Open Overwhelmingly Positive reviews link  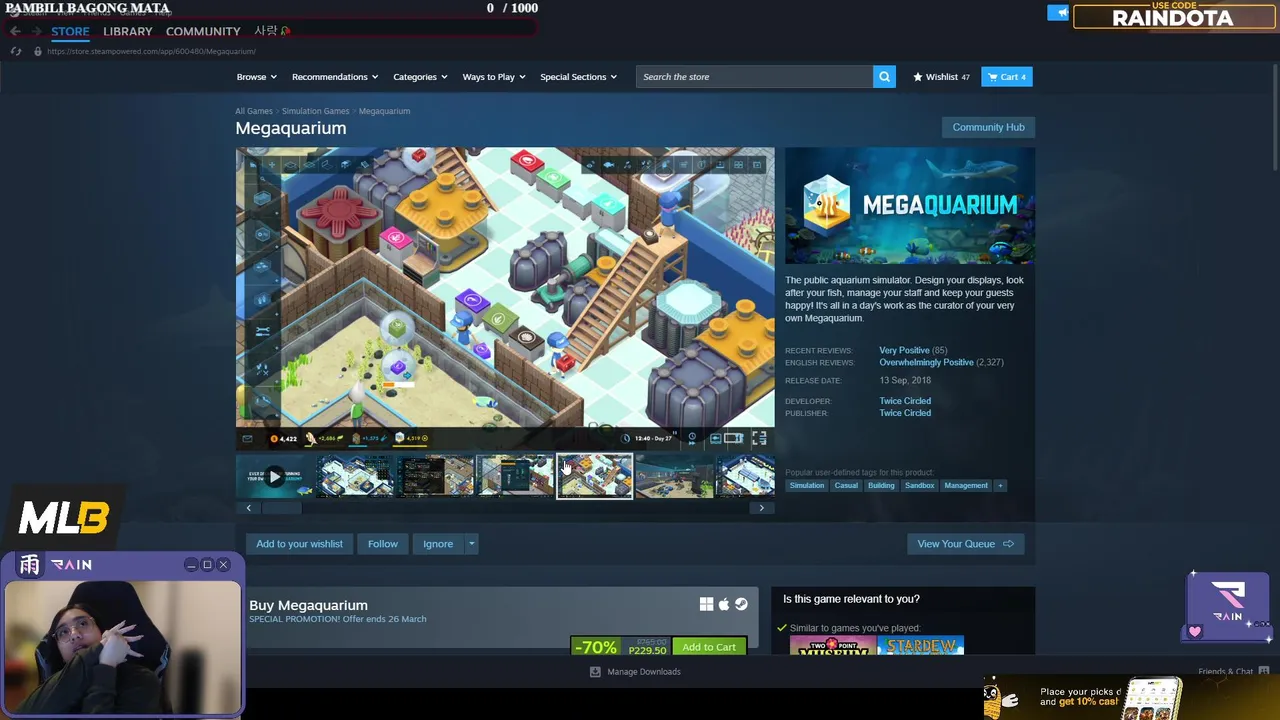pos(926,362)
